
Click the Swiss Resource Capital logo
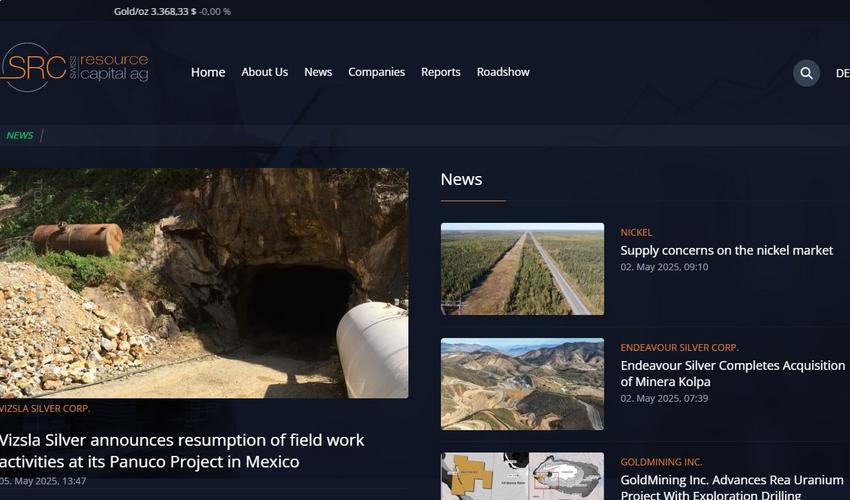[74, 67]
